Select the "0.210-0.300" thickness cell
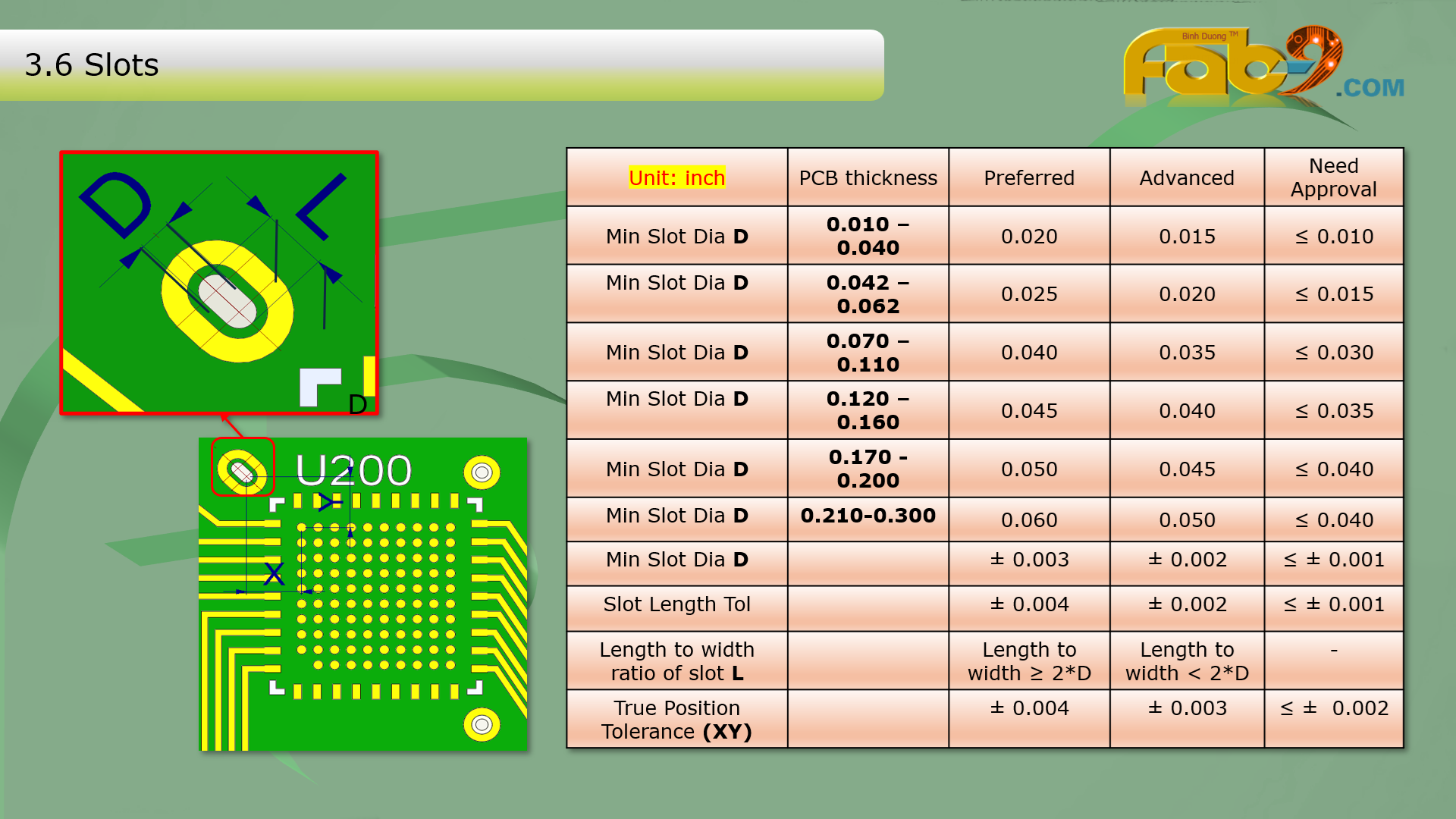 [868, 516]
